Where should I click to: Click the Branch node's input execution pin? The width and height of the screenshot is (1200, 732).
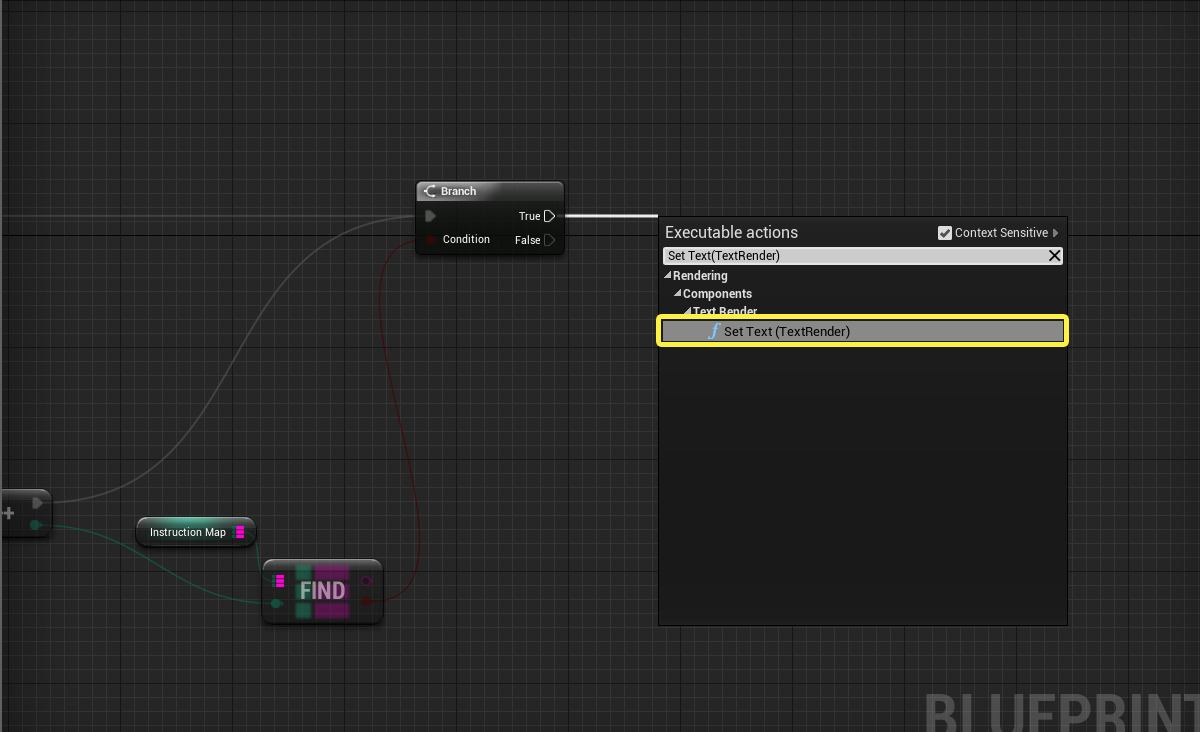click(x=430, y=216)
